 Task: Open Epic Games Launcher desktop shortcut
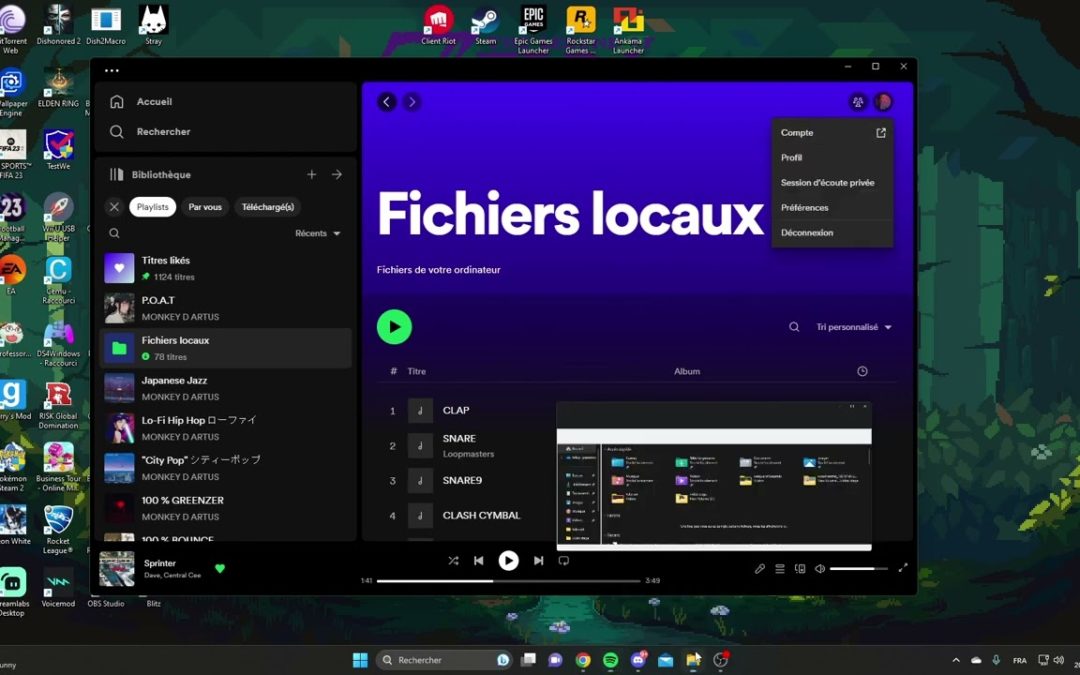(533, 30)
